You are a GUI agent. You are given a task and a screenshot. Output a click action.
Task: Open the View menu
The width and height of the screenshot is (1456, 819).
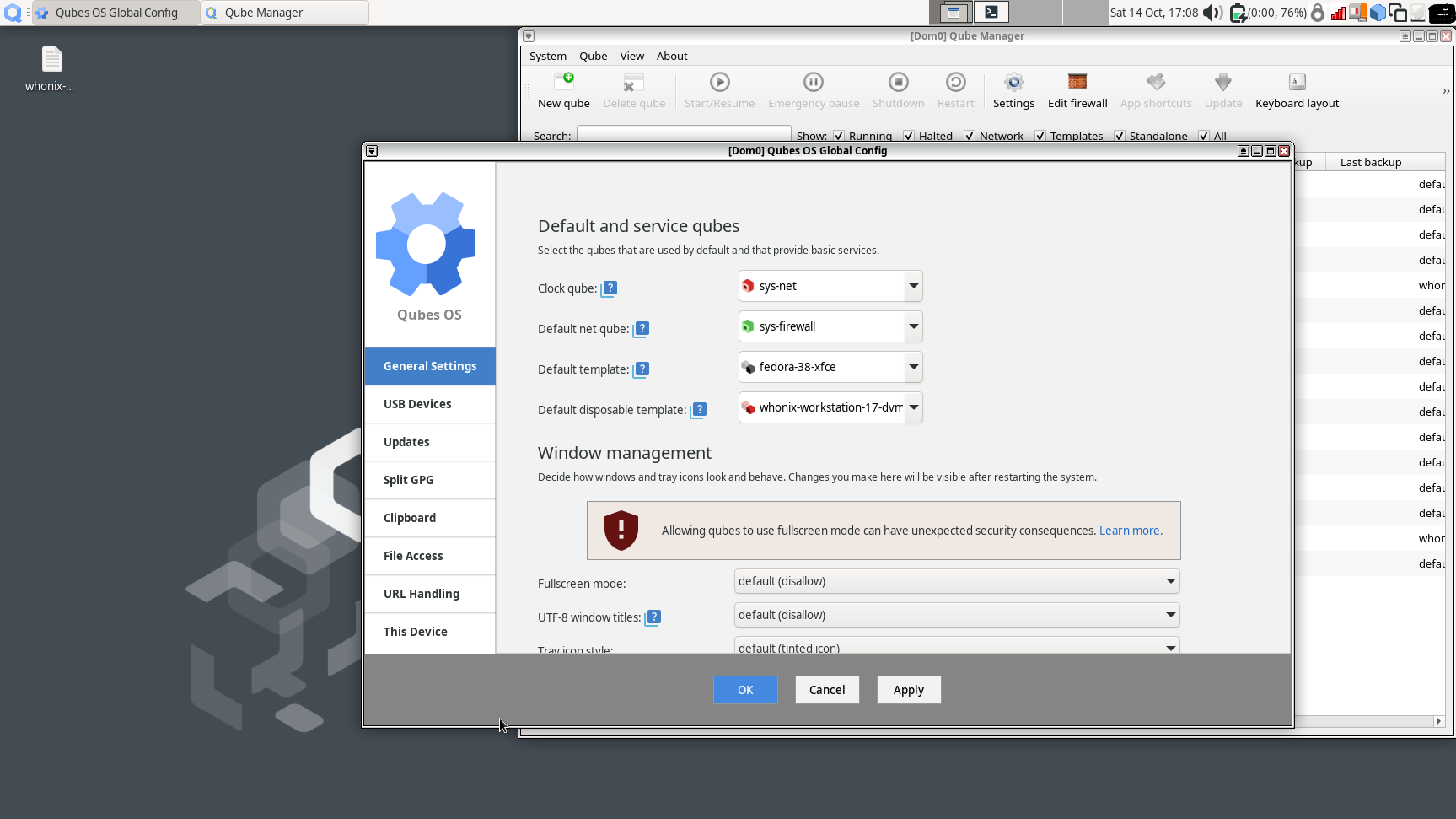click(631, 57)
